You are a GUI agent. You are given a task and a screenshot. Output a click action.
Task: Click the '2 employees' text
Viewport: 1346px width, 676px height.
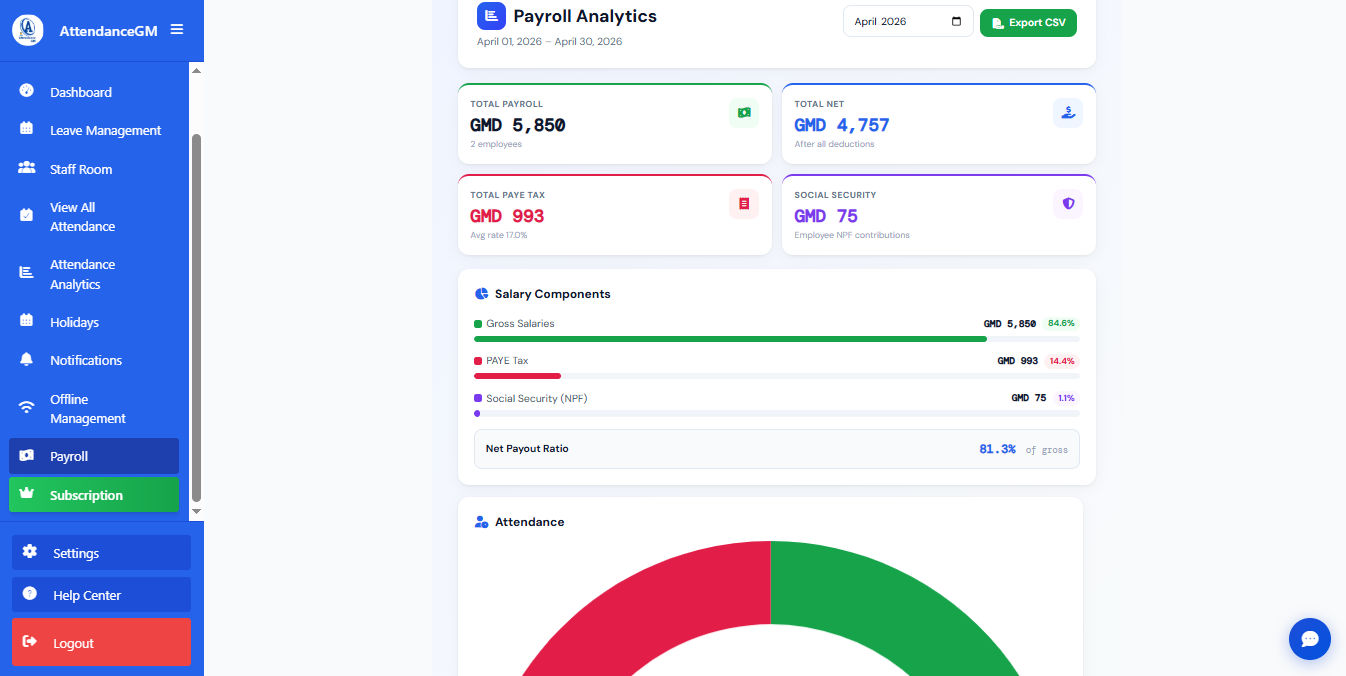click(x=496, y=144)
